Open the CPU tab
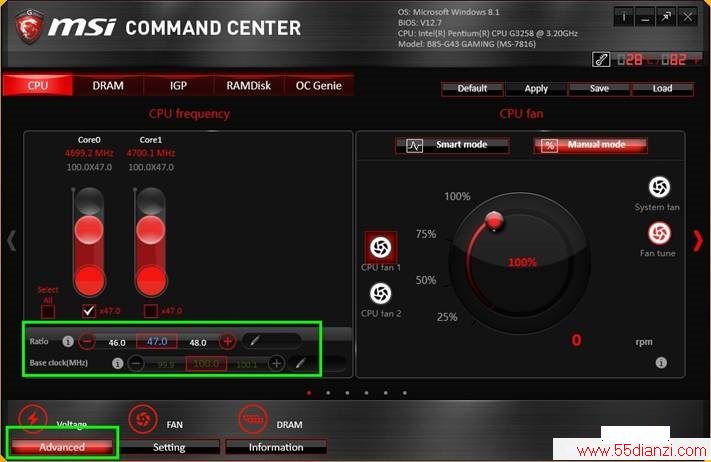 tap(38, 86)
